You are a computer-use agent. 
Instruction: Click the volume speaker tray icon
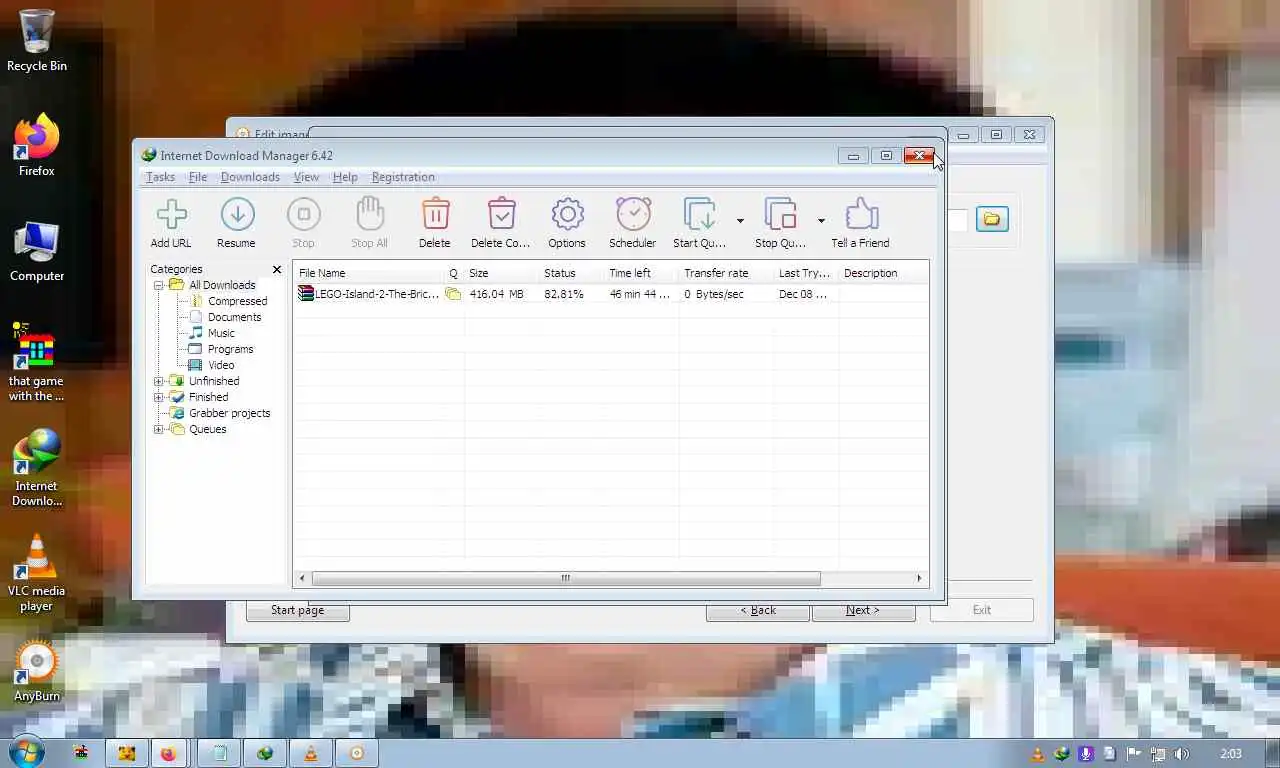pos(1181,754)
